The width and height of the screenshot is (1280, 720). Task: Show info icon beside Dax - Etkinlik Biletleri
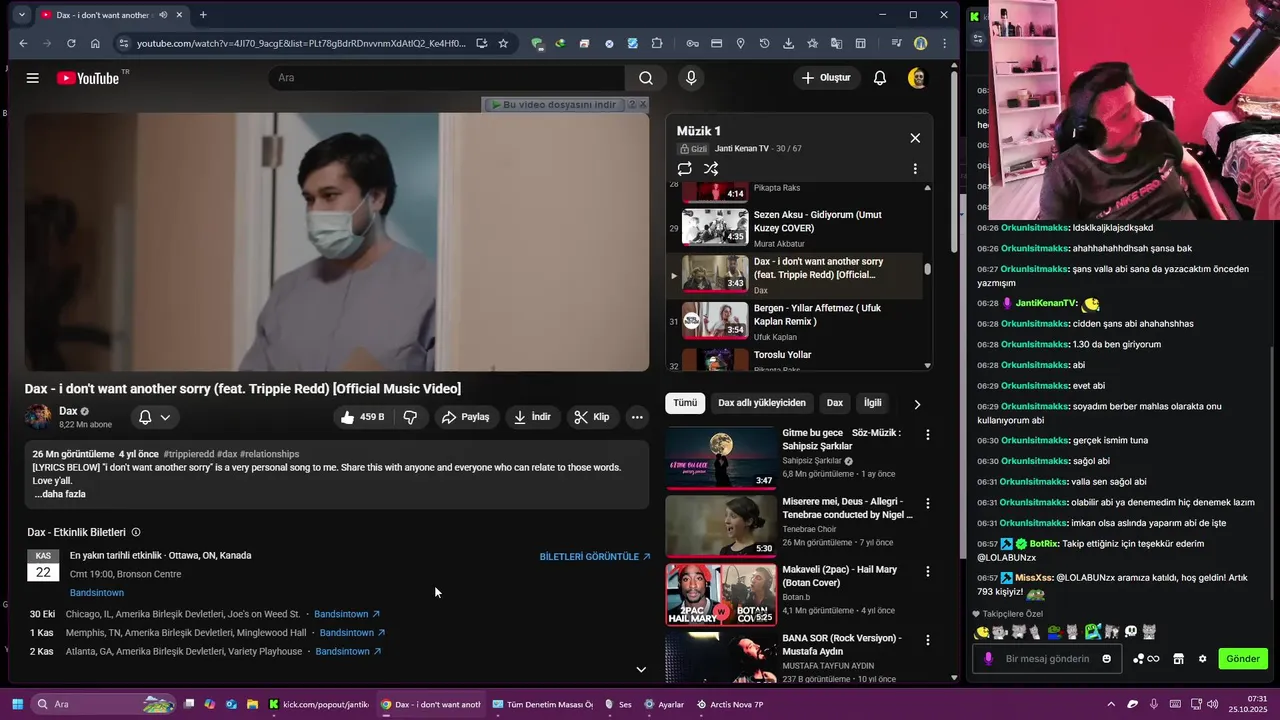136,532
